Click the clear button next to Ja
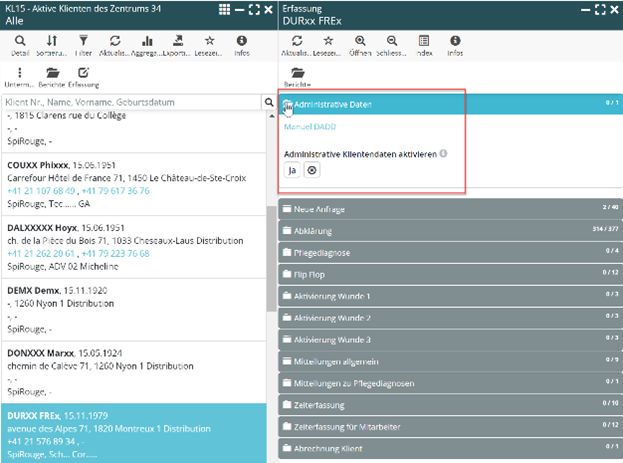The width and height of the screenshot is (623, 463). [311, 171]
